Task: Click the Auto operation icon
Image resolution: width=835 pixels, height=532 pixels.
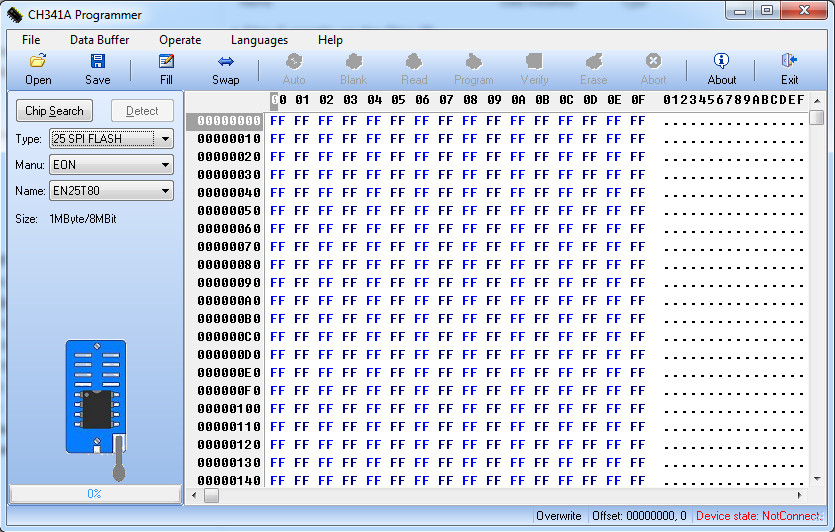Action: coord(294,61)
